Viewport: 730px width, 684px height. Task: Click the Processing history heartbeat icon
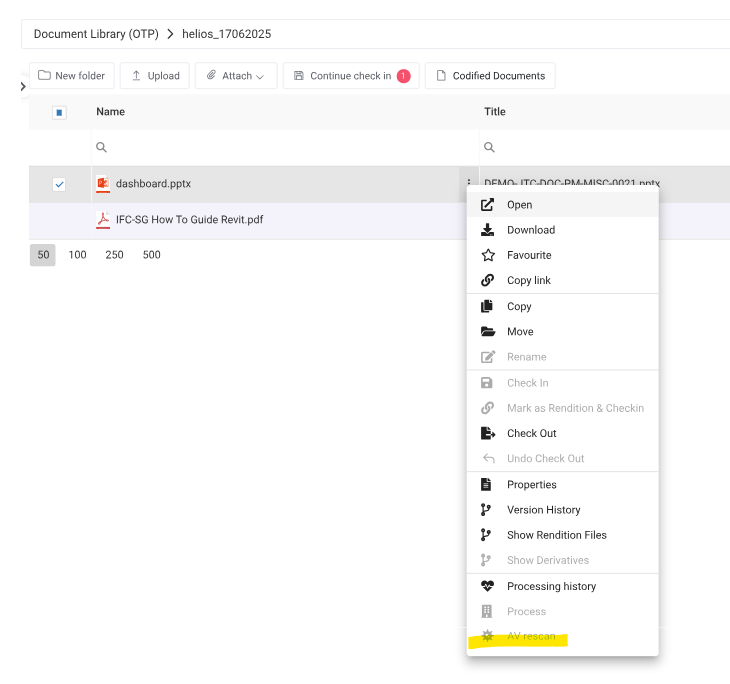coord(488,587)
